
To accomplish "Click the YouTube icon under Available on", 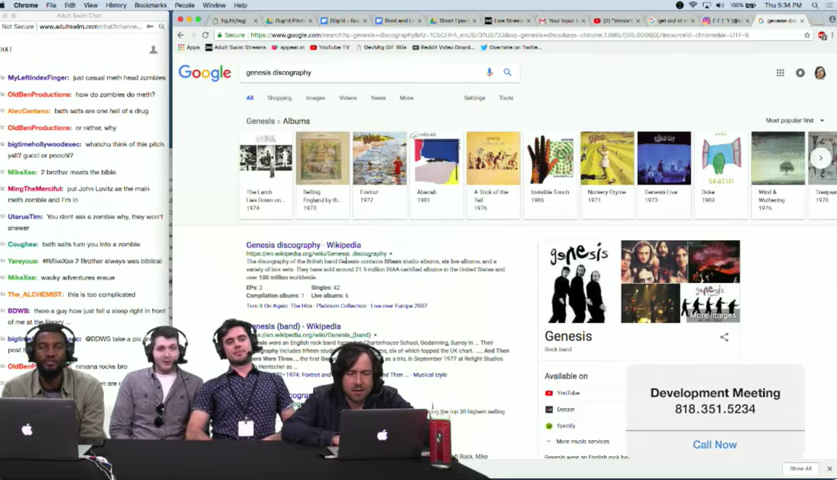I will pos(549,393).
